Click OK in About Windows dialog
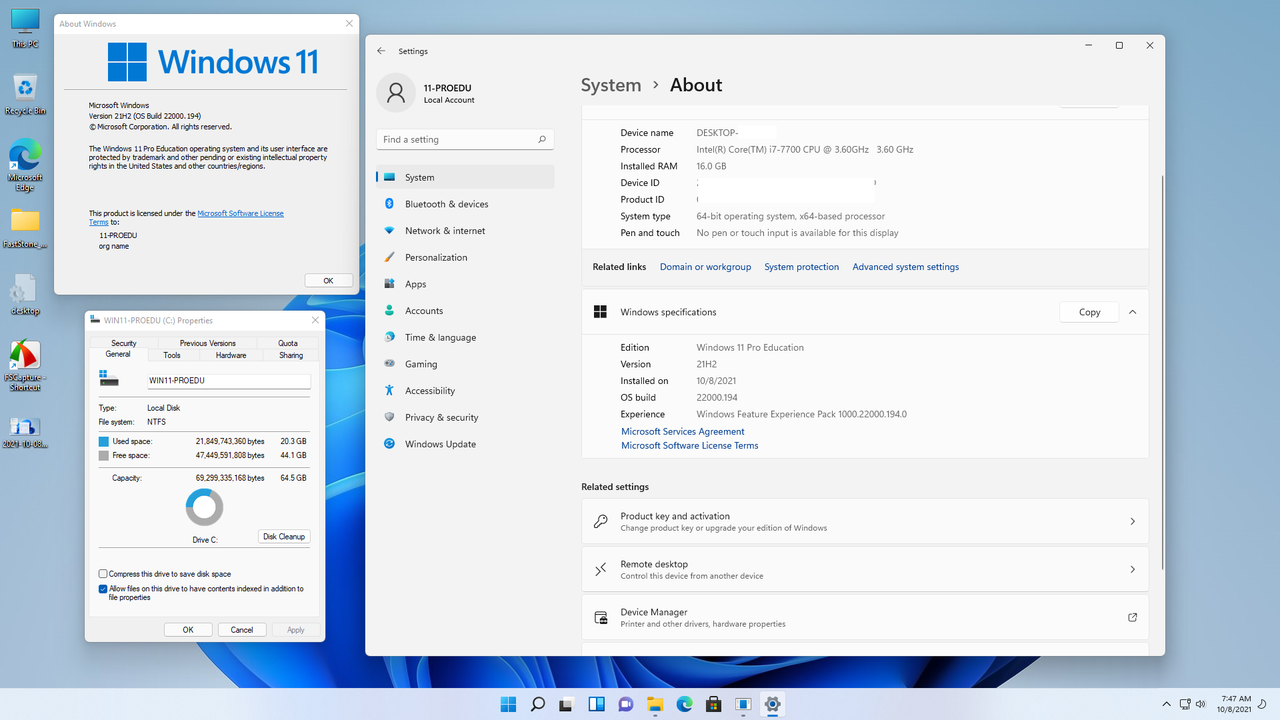 click(x=328, y=281)
